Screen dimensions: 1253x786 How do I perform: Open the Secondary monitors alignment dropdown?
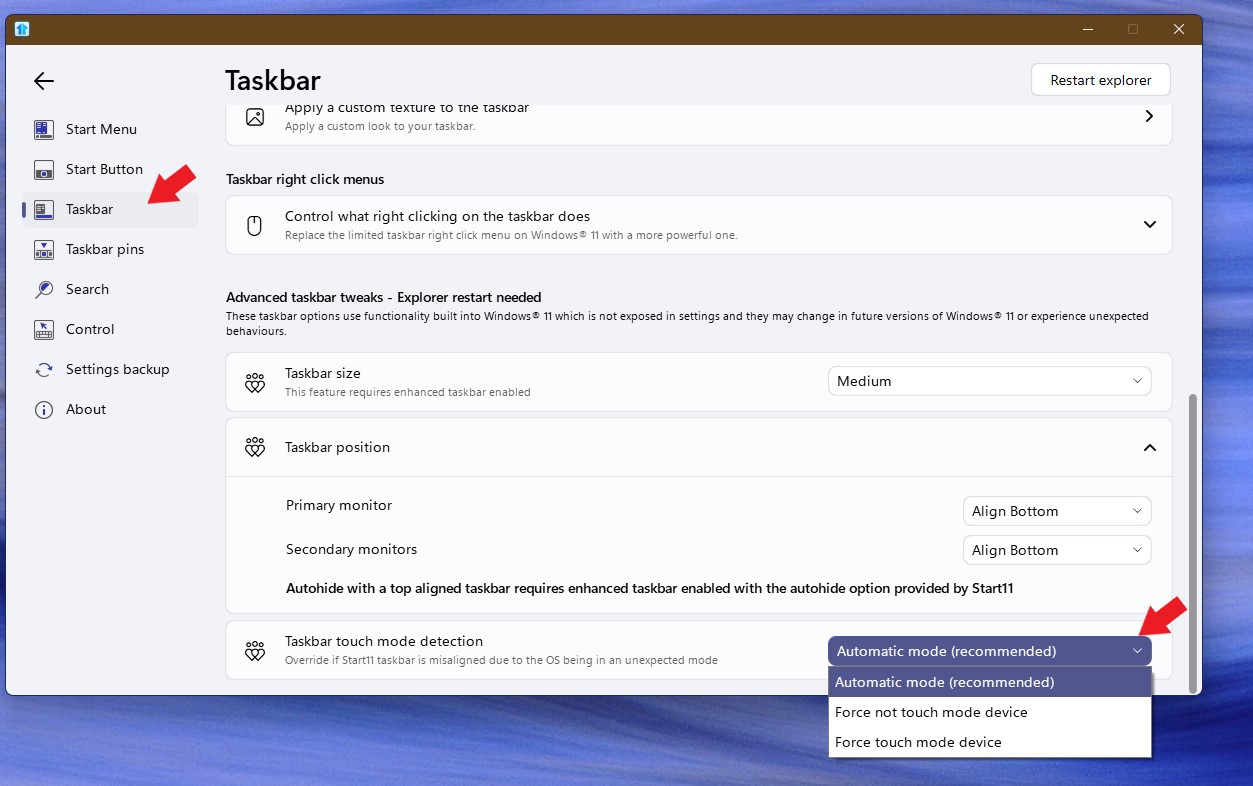pos(1056,550)
